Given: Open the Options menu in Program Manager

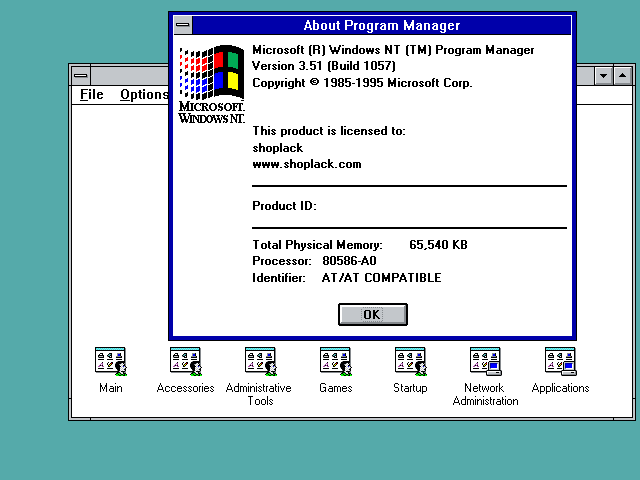Looking at the screenshot, I should (144, 94).
